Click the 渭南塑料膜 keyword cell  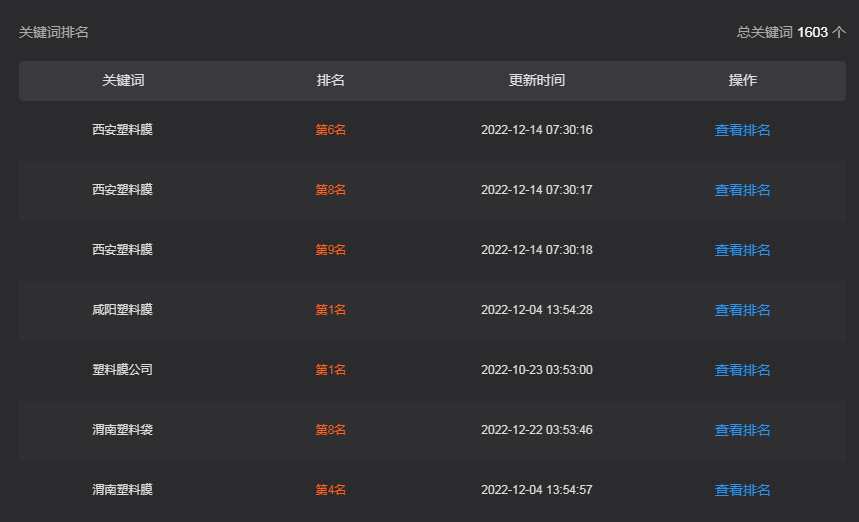tap(122, 490)
